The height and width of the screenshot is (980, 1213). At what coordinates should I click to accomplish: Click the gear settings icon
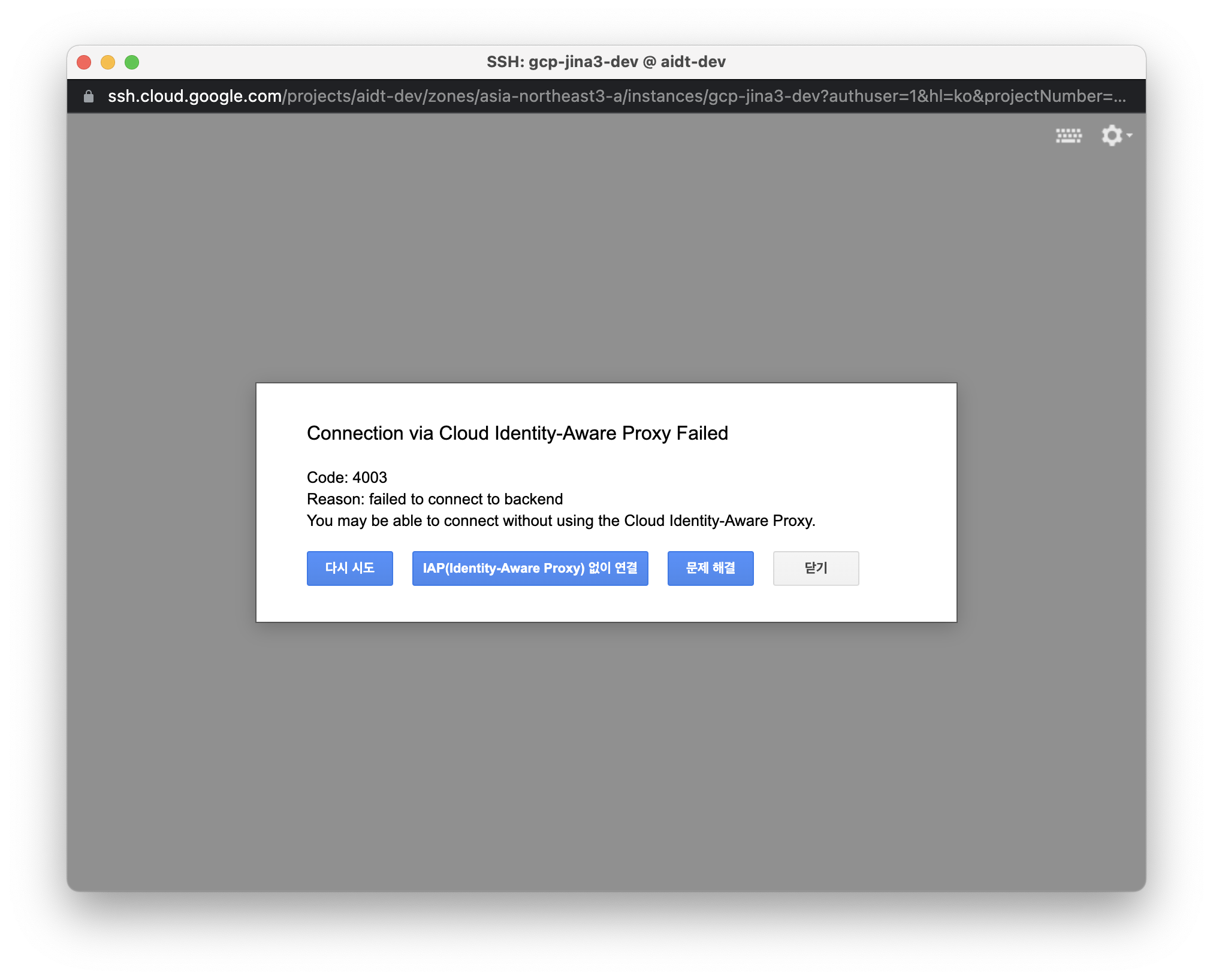pos(1112,135)
